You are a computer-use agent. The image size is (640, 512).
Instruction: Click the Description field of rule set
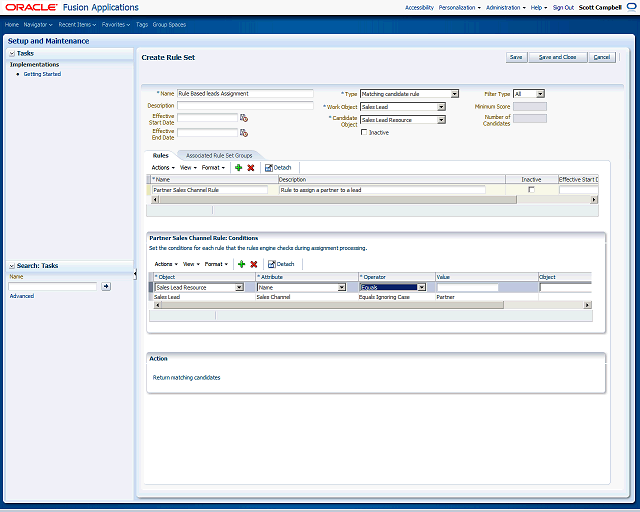pos(245,105)
